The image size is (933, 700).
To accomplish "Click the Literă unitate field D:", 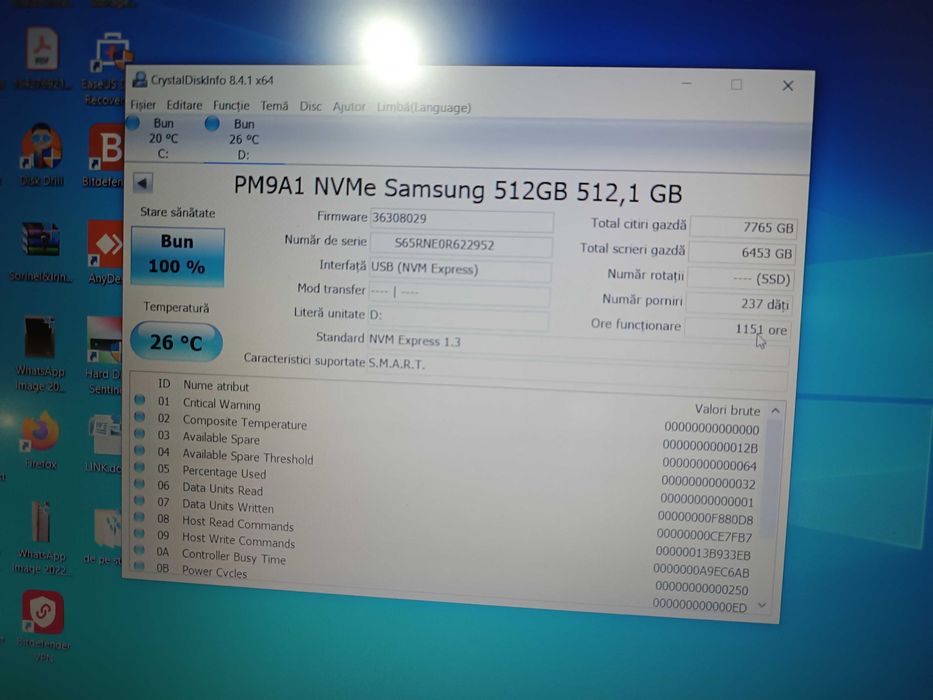I will click(458, 316).
